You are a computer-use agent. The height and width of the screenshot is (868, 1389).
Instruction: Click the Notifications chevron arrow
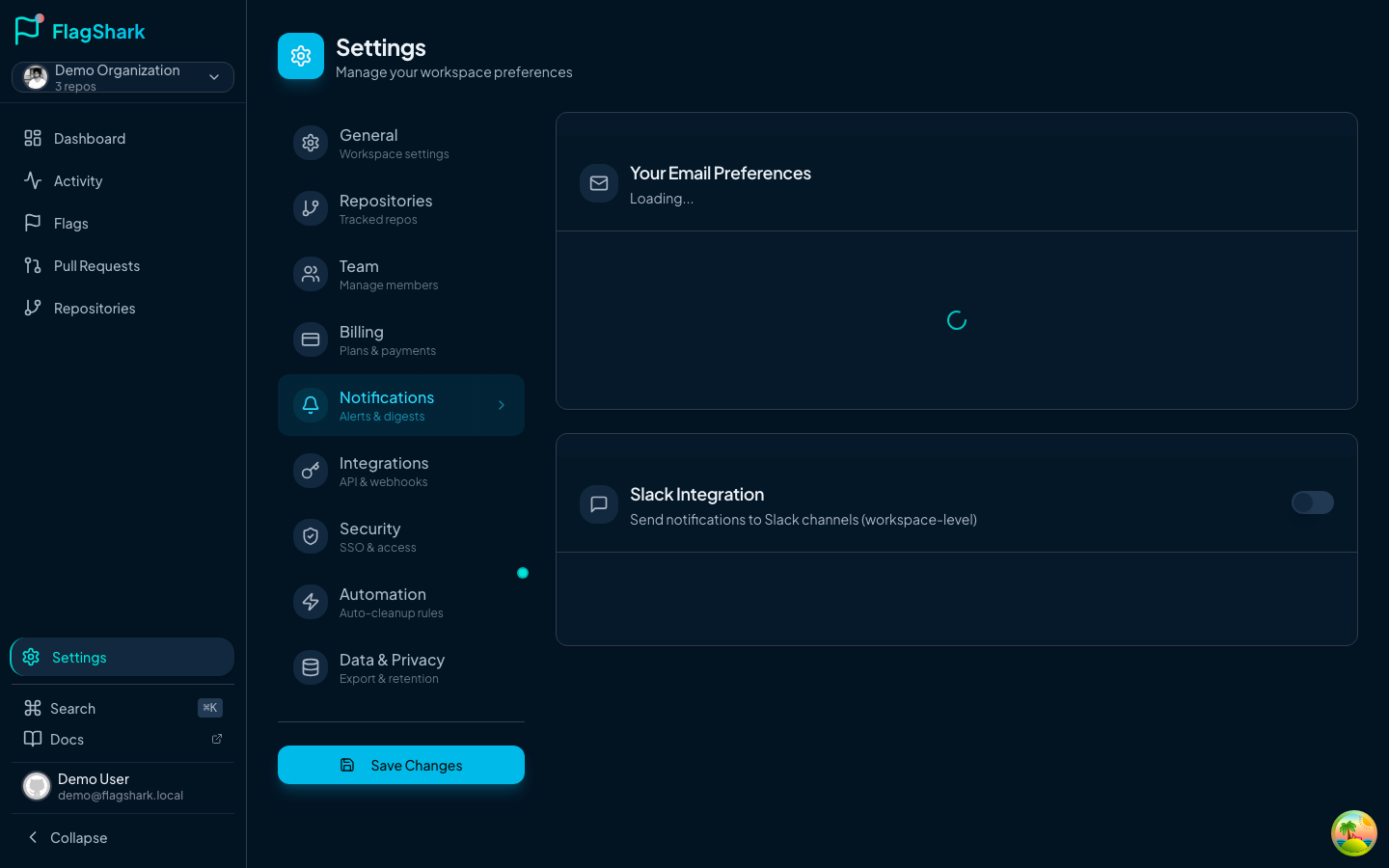point(502,405)
